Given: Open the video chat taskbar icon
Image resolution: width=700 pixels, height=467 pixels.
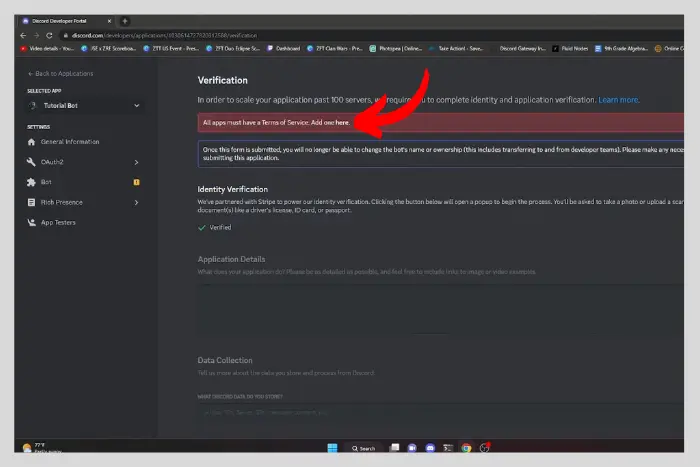Looking at the screenshot, I should [412, 447].
